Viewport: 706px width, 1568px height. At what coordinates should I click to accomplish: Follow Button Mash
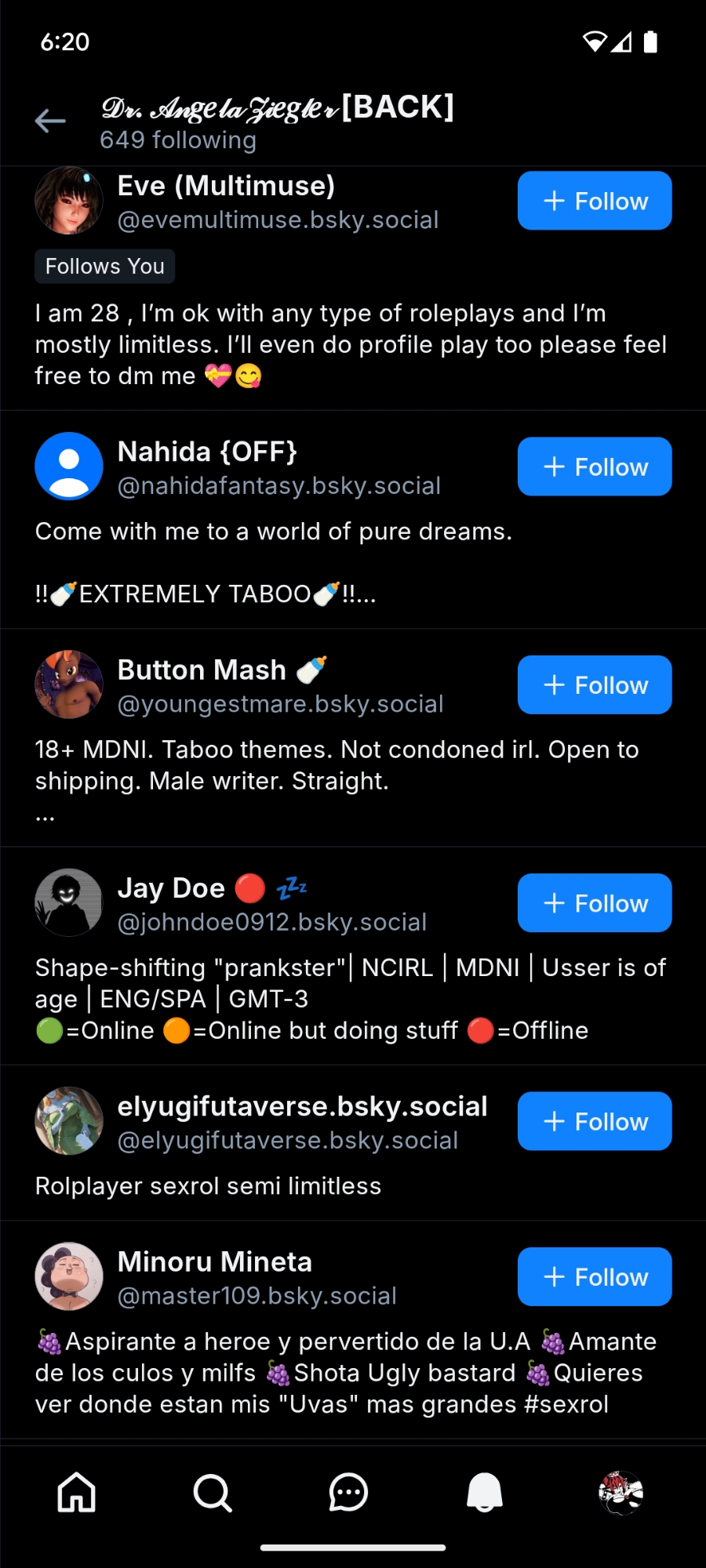[x=595, y=684]
